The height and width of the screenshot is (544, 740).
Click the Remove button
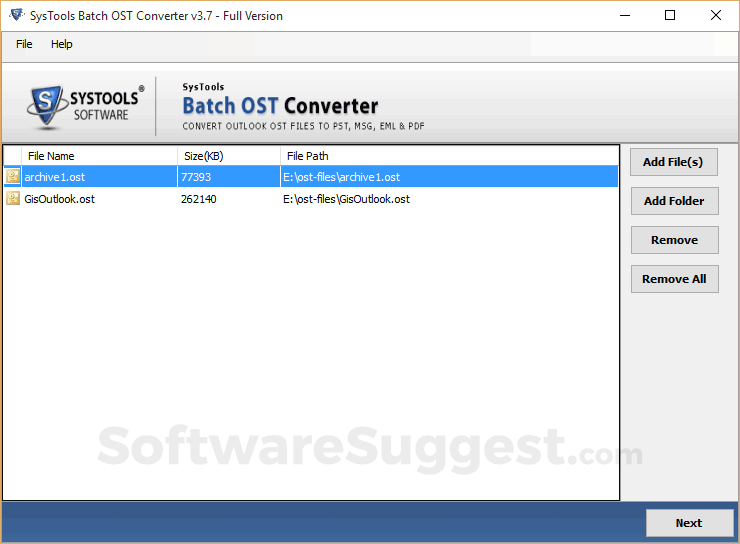pyautogui.click(x=674, y=240)
